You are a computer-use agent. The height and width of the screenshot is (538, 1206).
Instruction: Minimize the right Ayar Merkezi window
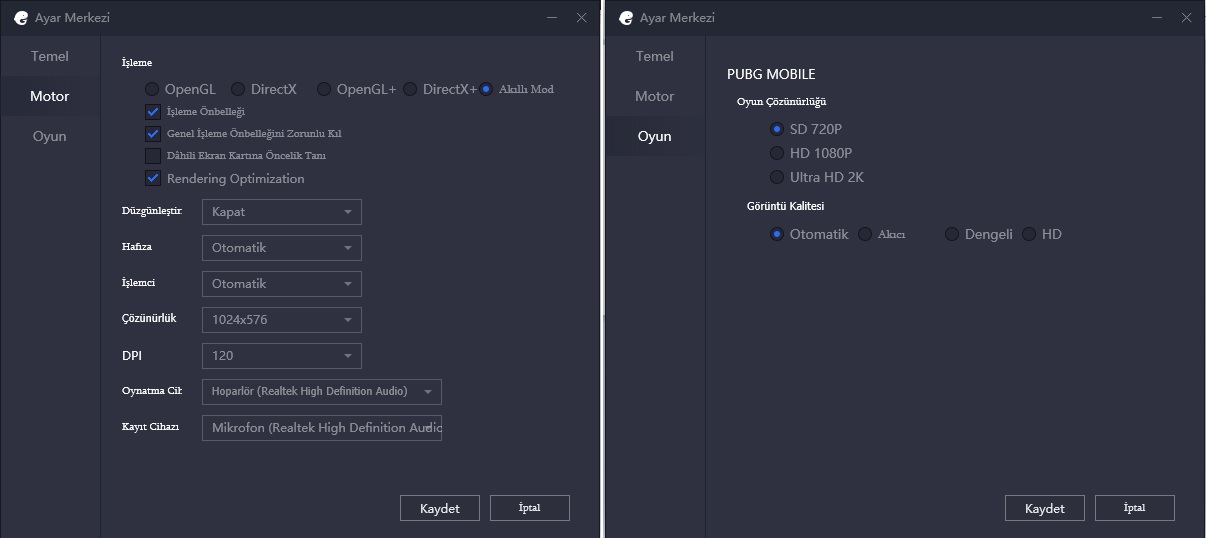point(1157,17)
